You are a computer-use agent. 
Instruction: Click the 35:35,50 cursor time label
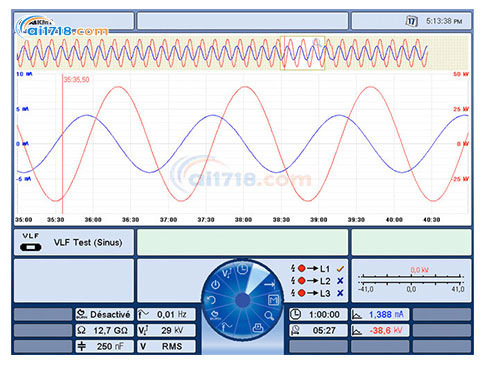pos(77,80)
